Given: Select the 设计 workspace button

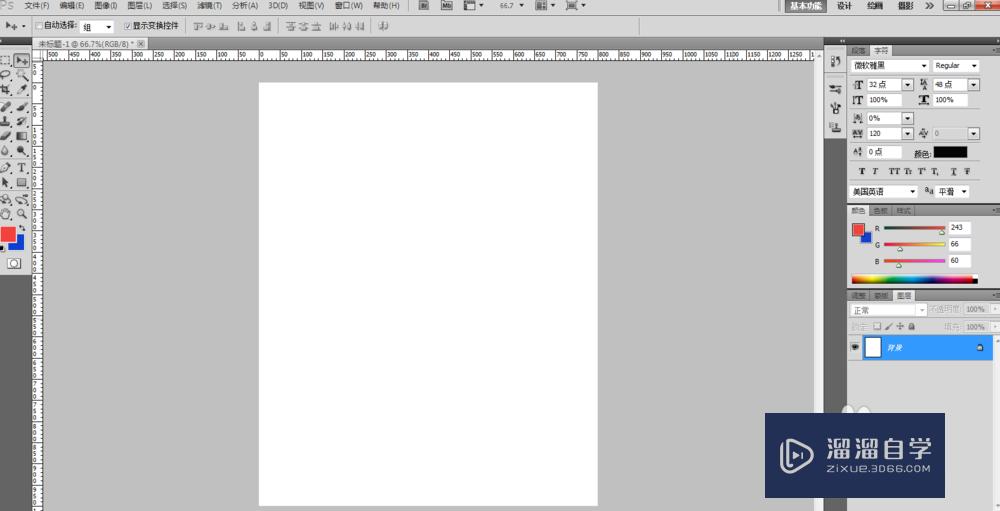Looking at the screenshot, I should [x=844, y=6].
